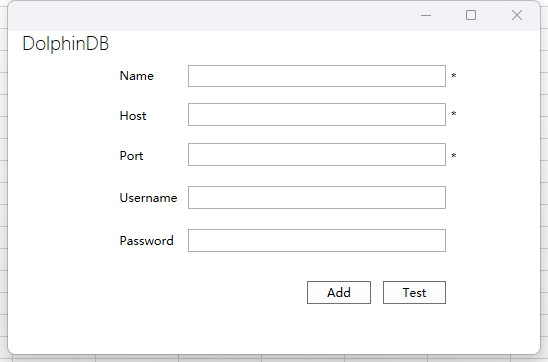Click the Name label
The width and height of the screenshot is (548, 362).
tap(136, 76)
